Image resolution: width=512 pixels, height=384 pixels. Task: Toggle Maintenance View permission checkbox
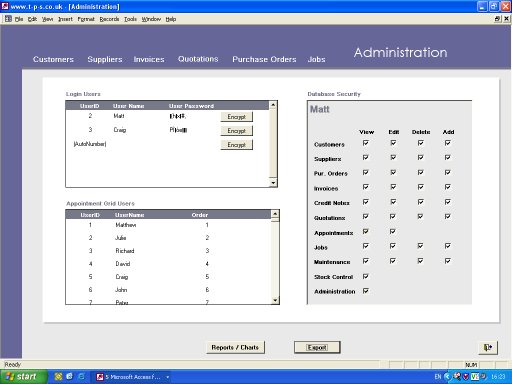pyautogui.click(x=366, y=261)
